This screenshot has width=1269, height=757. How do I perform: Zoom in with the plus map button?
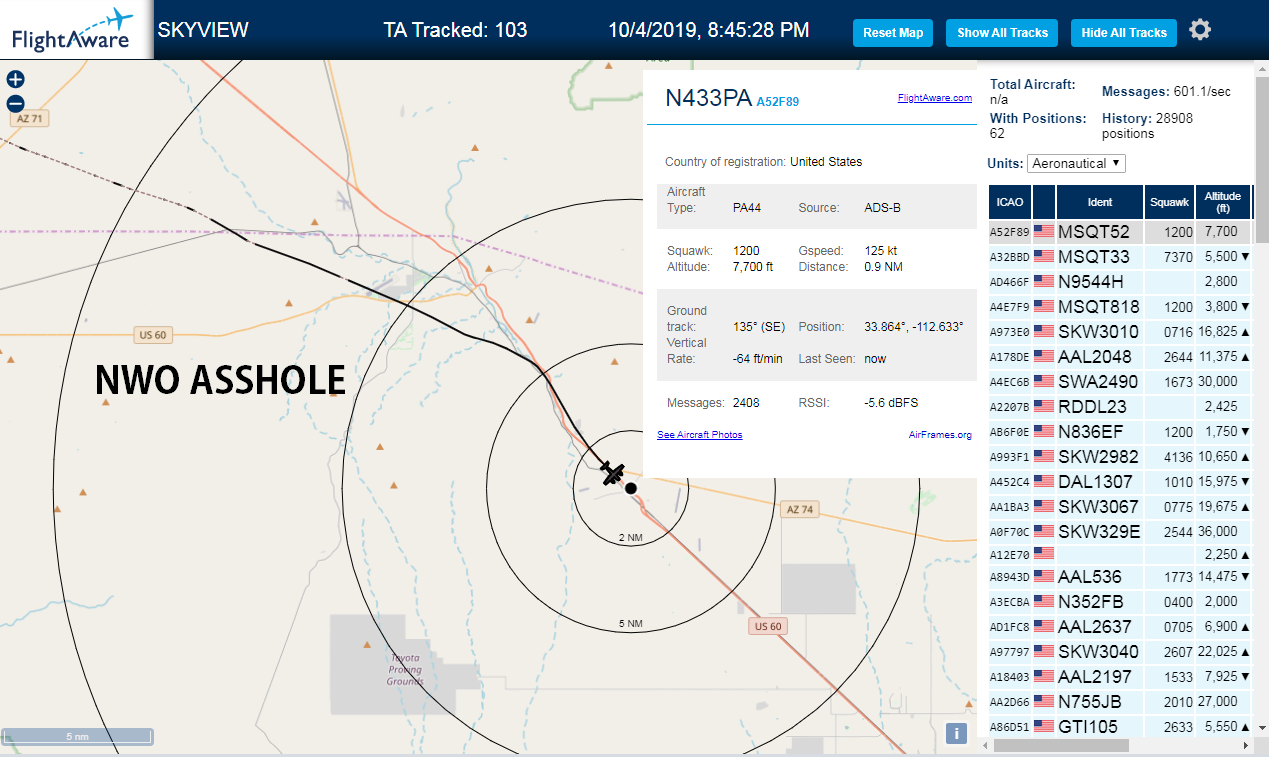[15, 79]
